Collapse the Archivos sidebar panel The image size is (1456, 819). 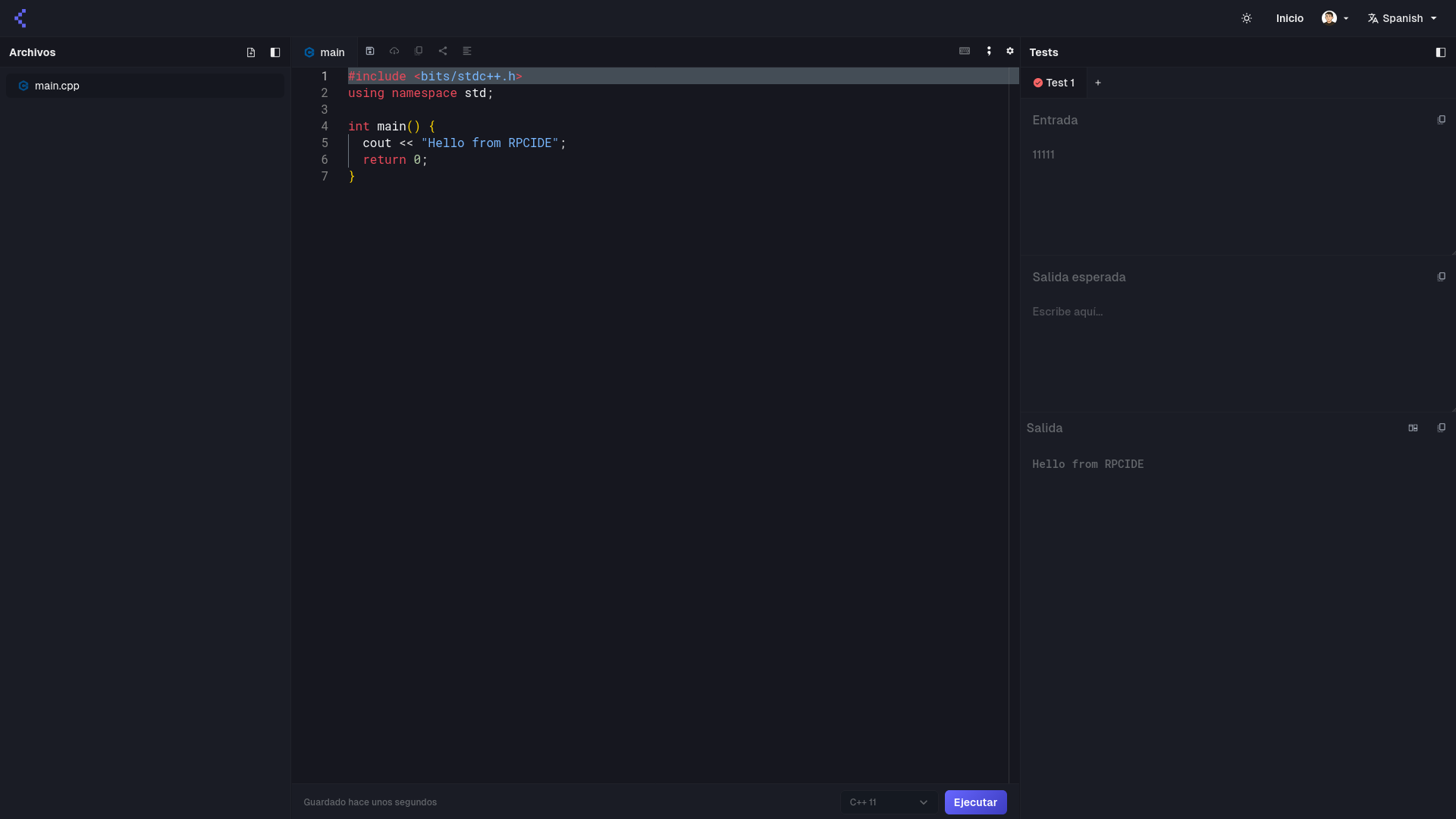coord(275,52)
